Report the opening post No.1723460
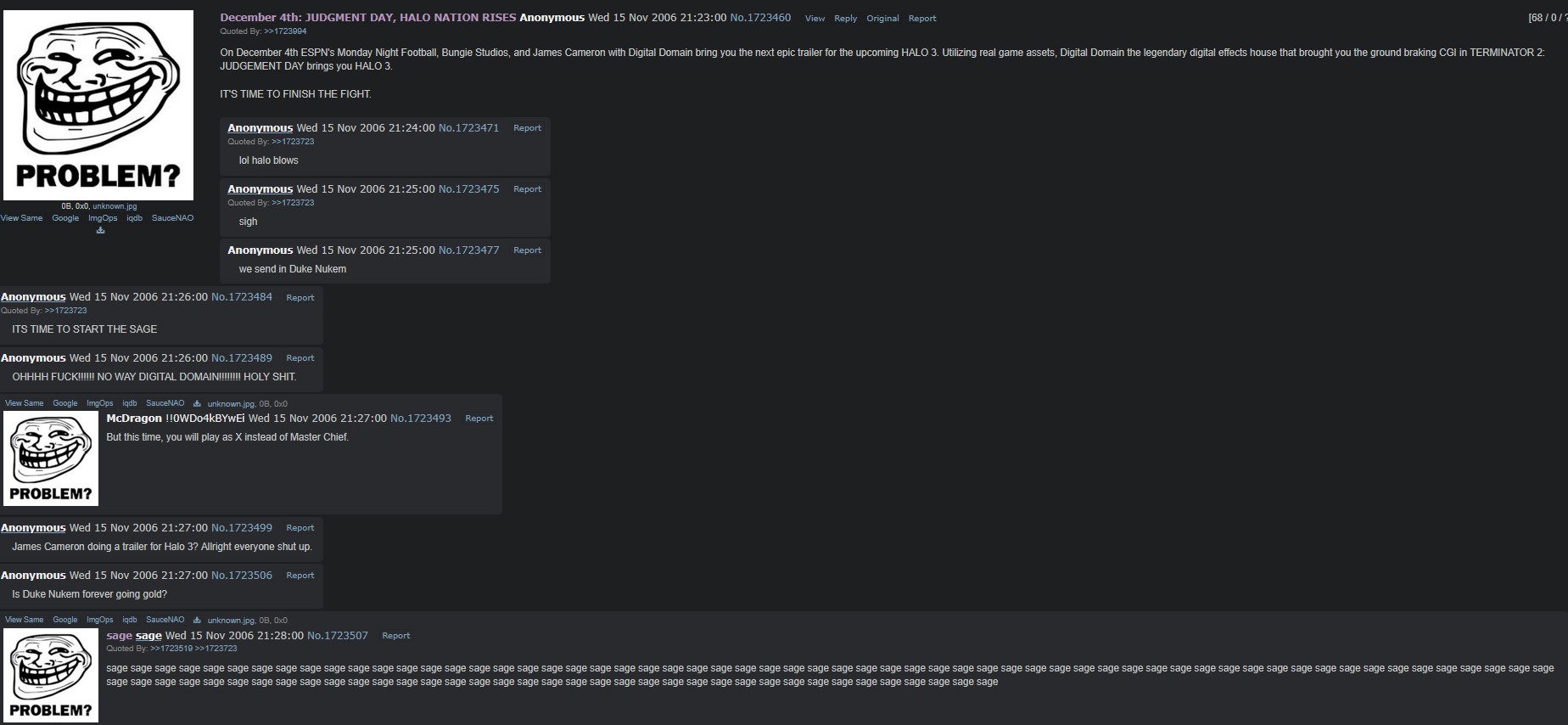1568x725 pixels. click(922, 19)
